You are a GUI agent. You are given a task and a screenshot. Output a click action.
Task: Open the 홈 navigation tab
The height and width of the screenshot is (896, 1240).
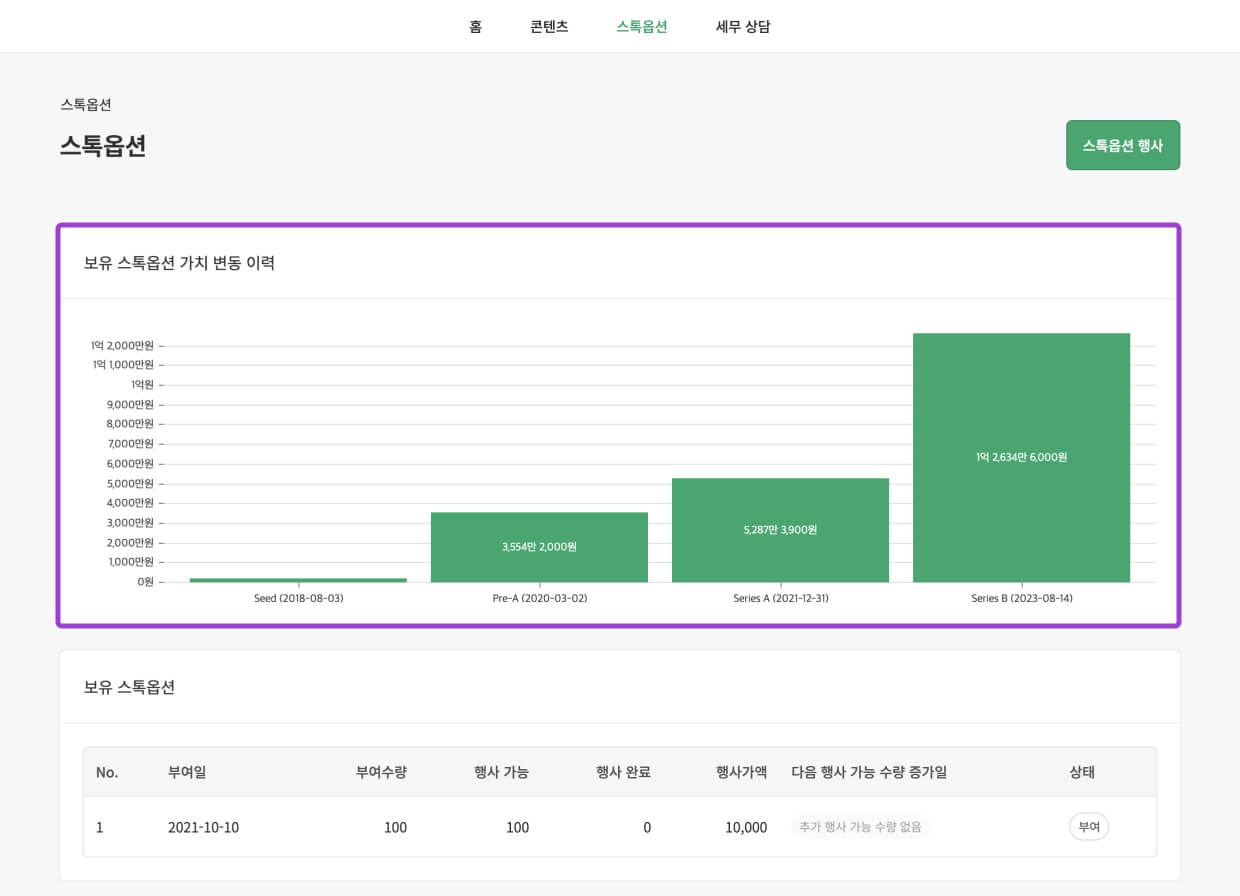(475, 27)
